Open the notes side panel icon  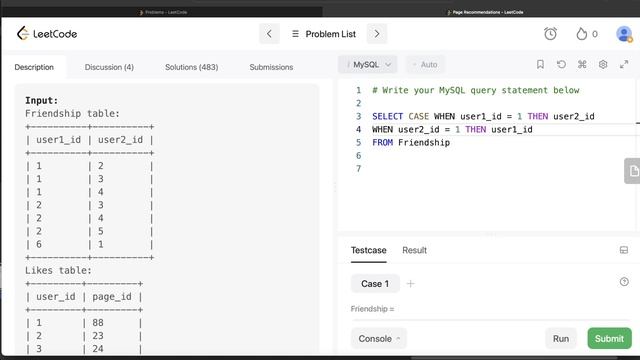tap(633, 171)
